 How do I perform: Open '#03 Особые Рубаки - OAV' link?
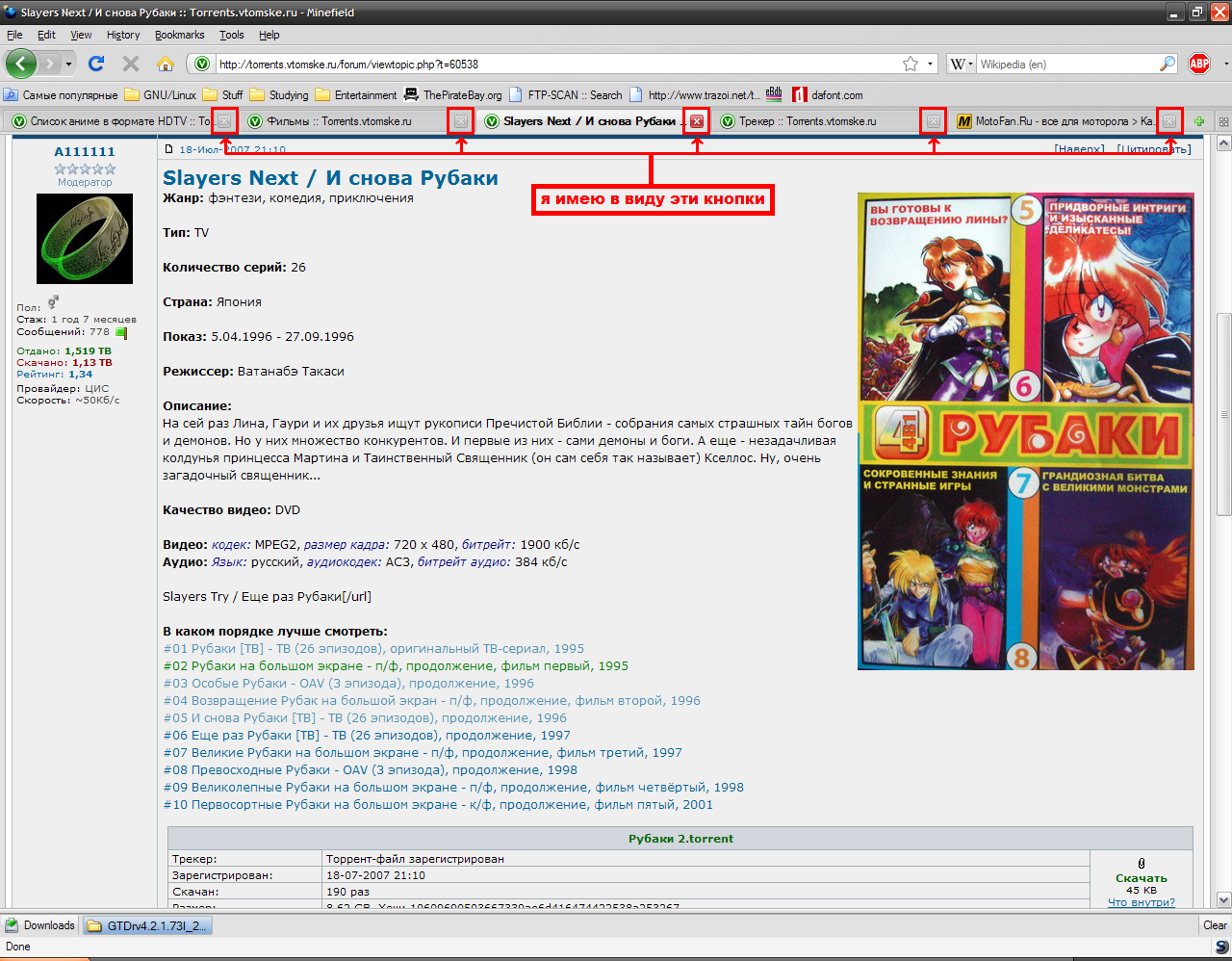(x=348, y=683)
